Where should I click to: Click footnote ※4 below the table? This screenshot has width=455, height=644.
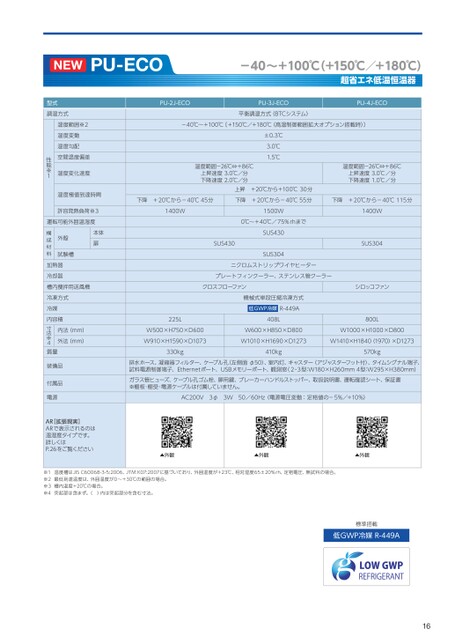[x=99, y=493]
